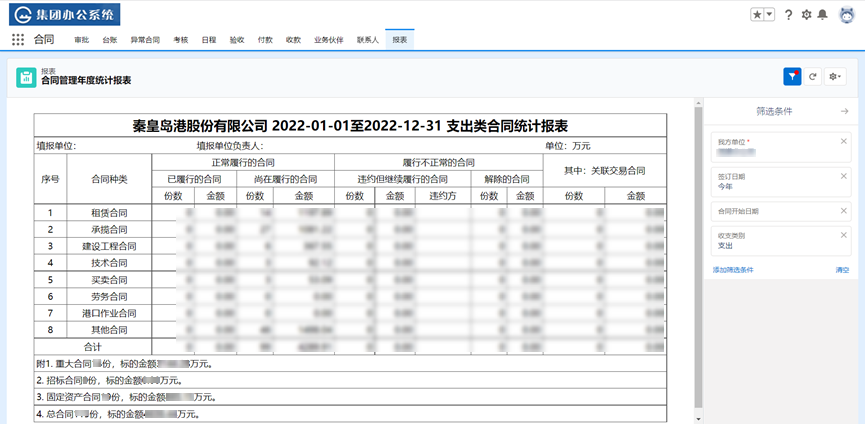Image resolution: width=865 pixels, height=424 pixels.
Task: Edit the 收支类别 支出 filter
Action: tap(781, 241)
